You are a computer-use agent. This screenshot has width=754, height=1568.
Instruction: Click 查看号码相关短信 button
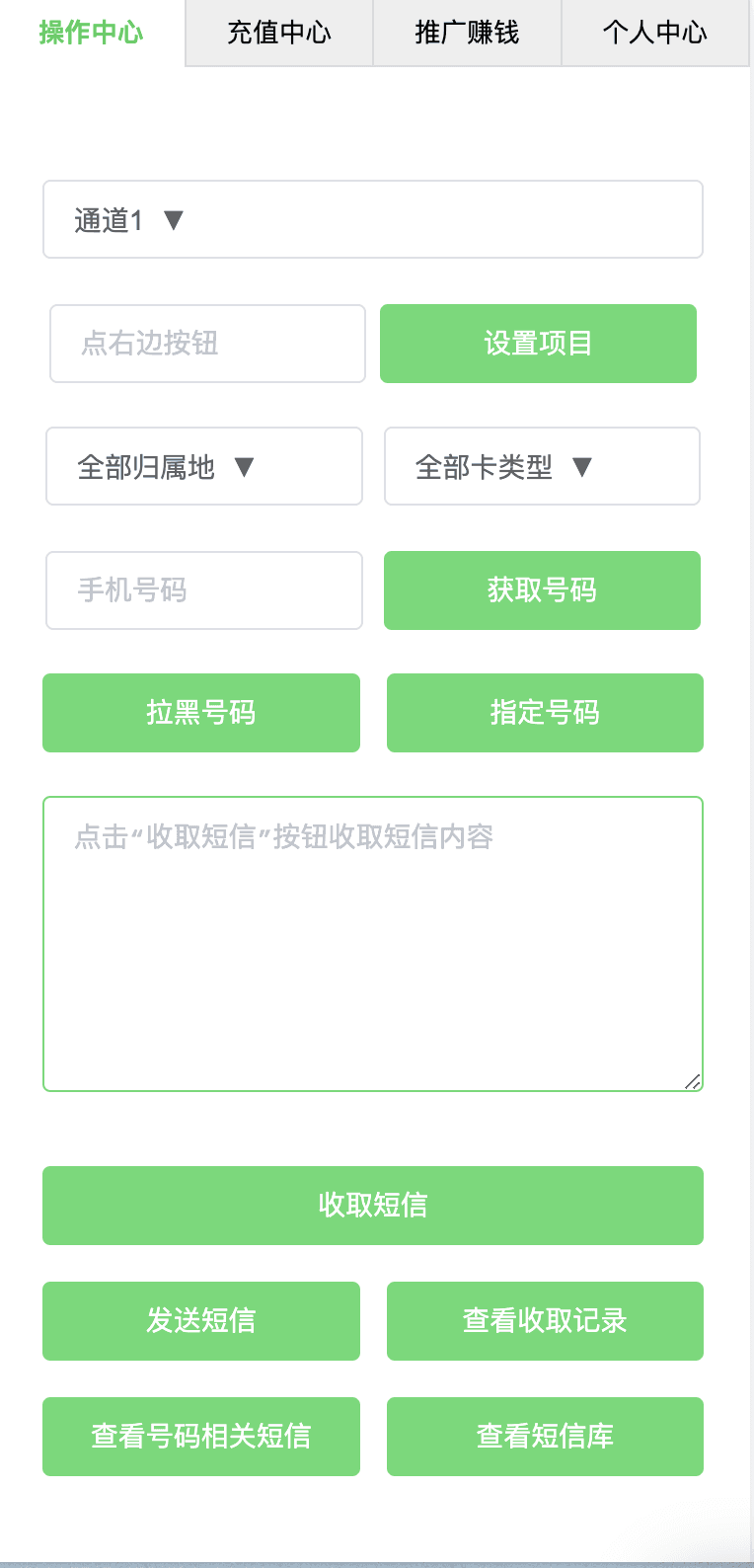tap(201, 1437)
